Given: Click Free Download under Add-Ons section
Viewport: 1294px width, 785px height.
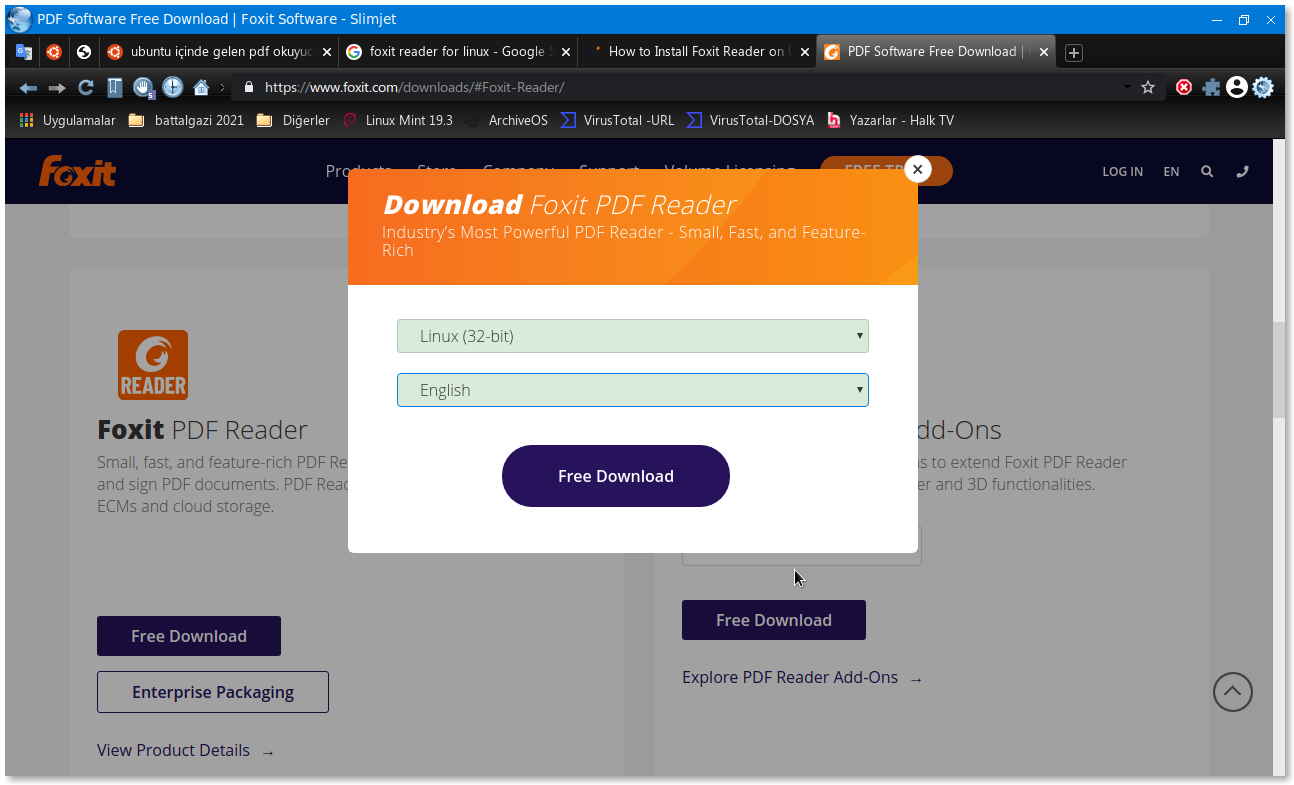Looking at the screenshot, I should (774, 620).
